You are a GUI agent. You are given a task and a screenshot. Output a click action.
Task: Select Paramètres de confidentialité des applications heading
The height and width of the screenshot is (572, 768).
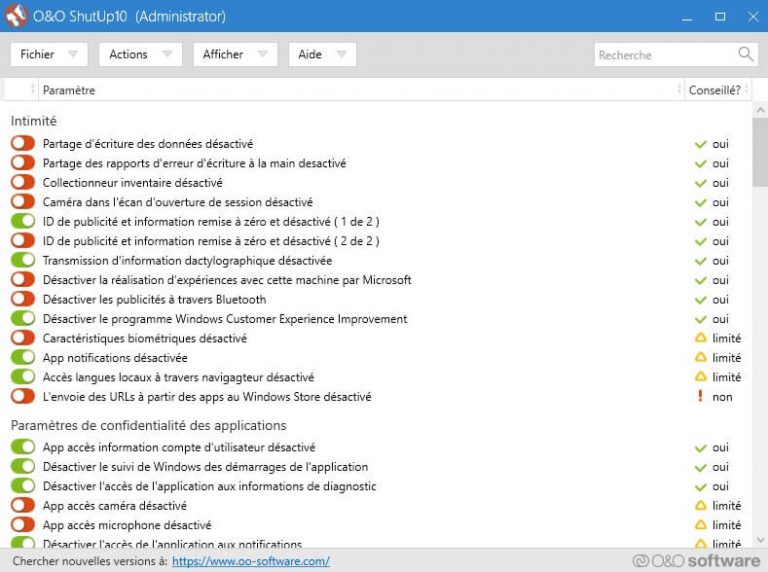pyautogui.click(x=148, y=425)
